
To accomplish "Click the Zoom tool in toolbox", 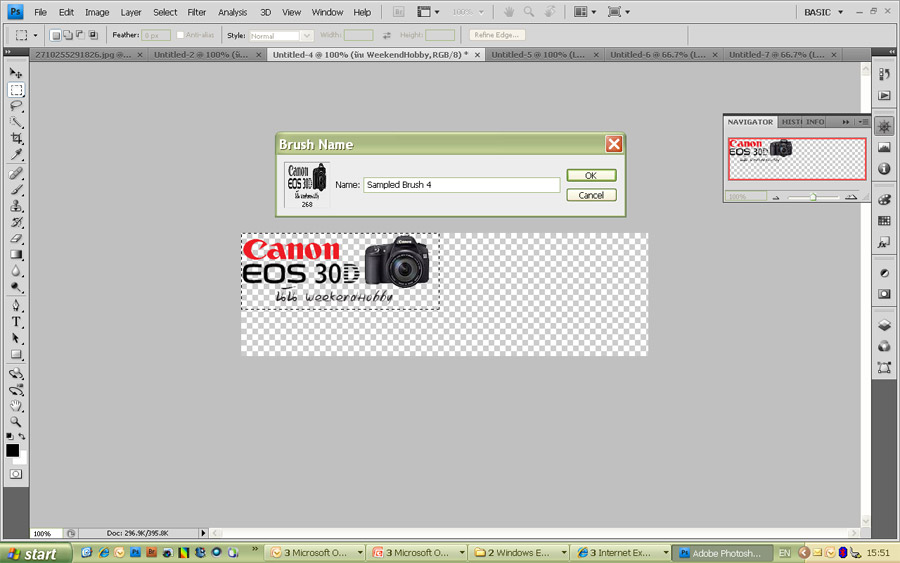I will [x=16, y=422].
